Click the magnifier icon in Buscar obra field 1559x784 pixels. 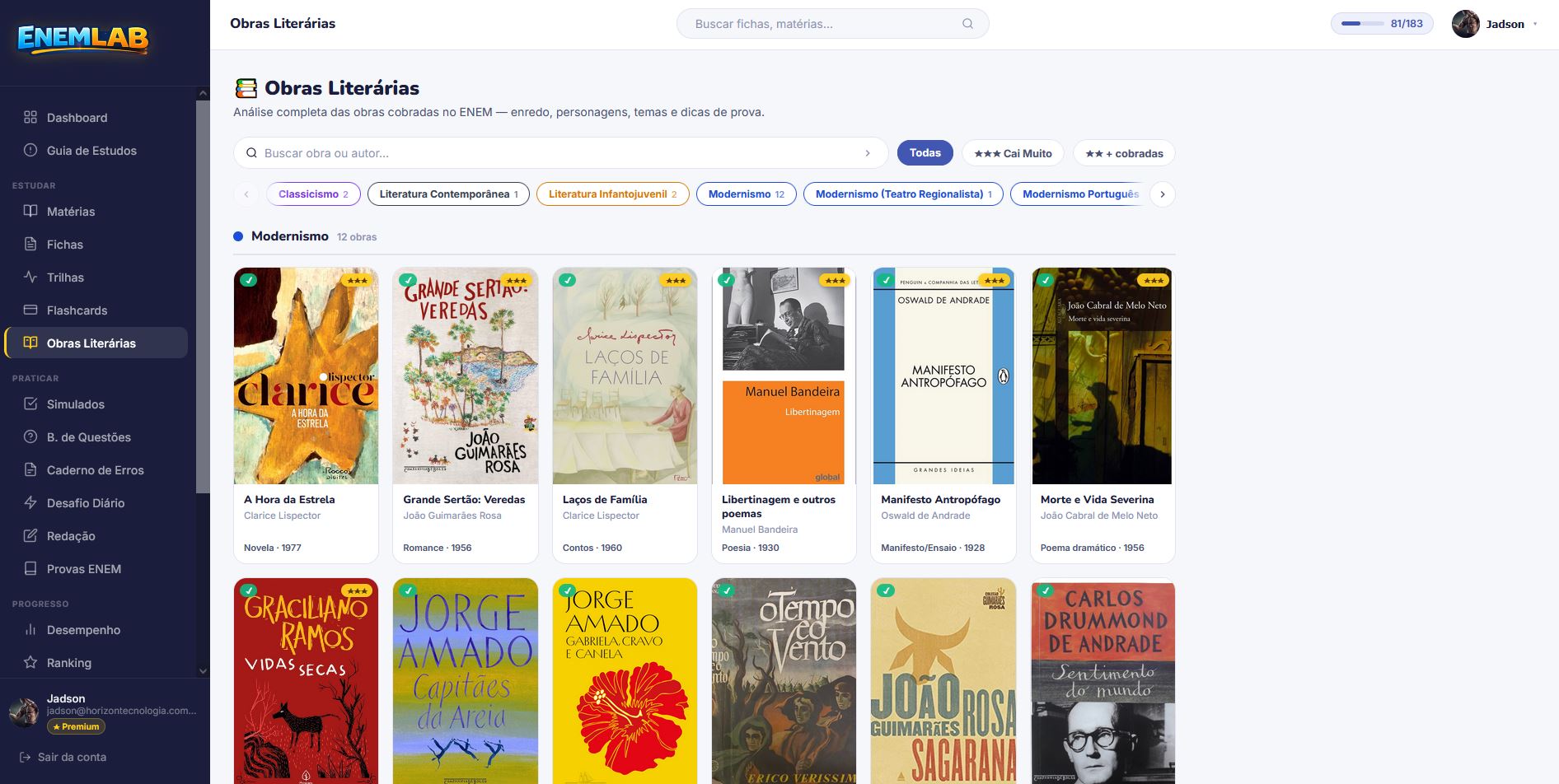click(252, 153)
